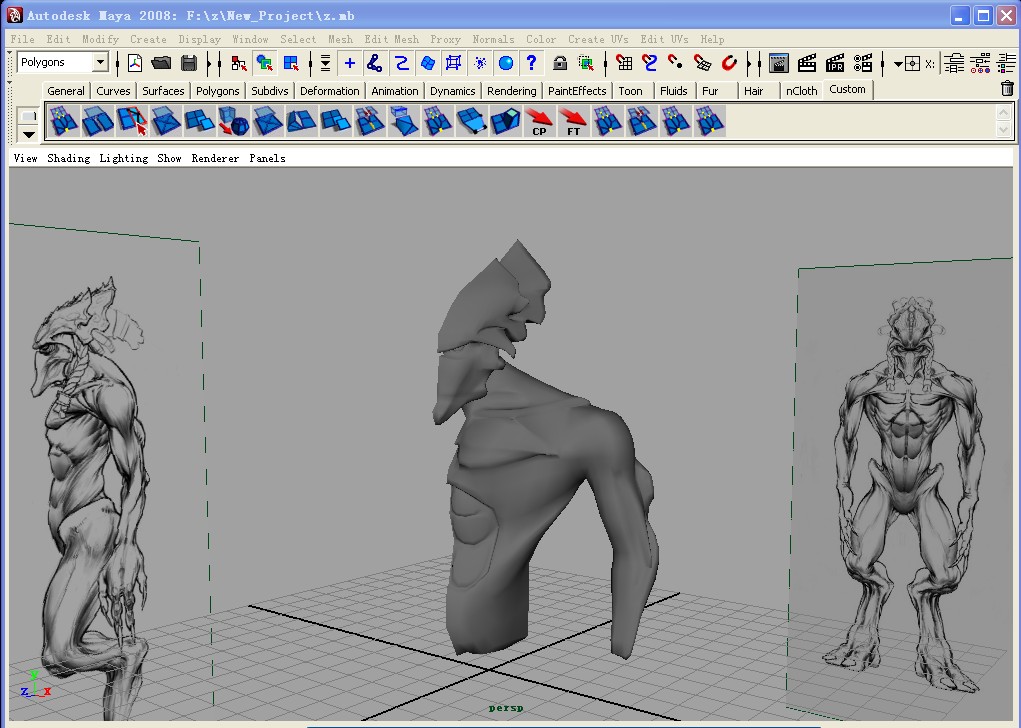Screen dimensions: 1021x728
Task: Switch to the Rendering shelf tab
Action: 511,91
